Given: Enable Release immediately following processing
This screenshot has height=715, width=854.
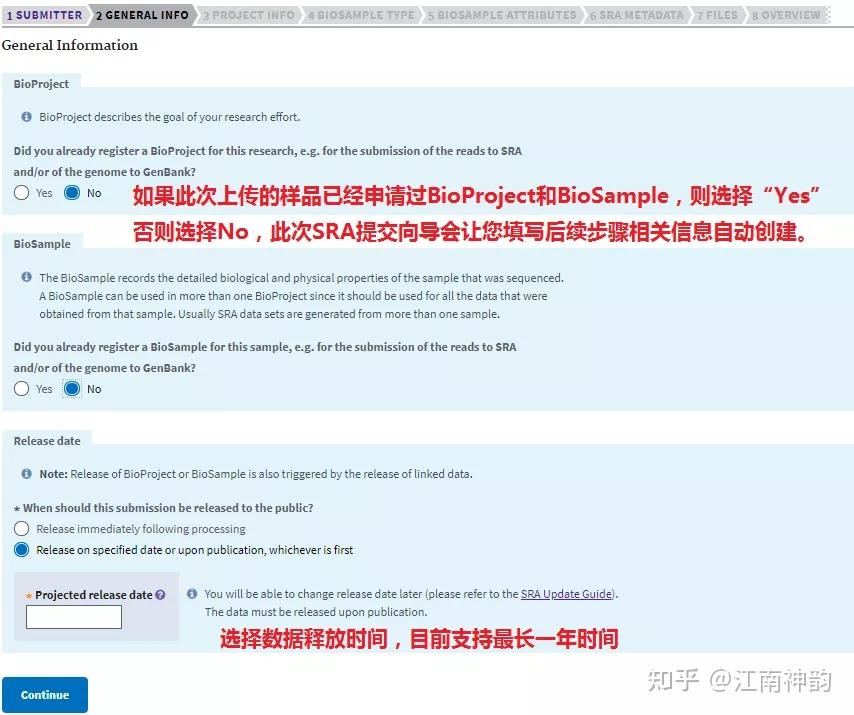Looking at the screenshot, I should pos(21,528).
